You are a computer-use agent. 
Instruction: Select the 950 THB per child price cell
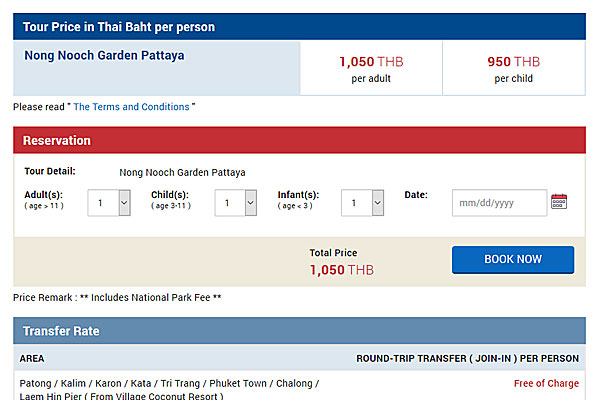click(x=514, y=69)
